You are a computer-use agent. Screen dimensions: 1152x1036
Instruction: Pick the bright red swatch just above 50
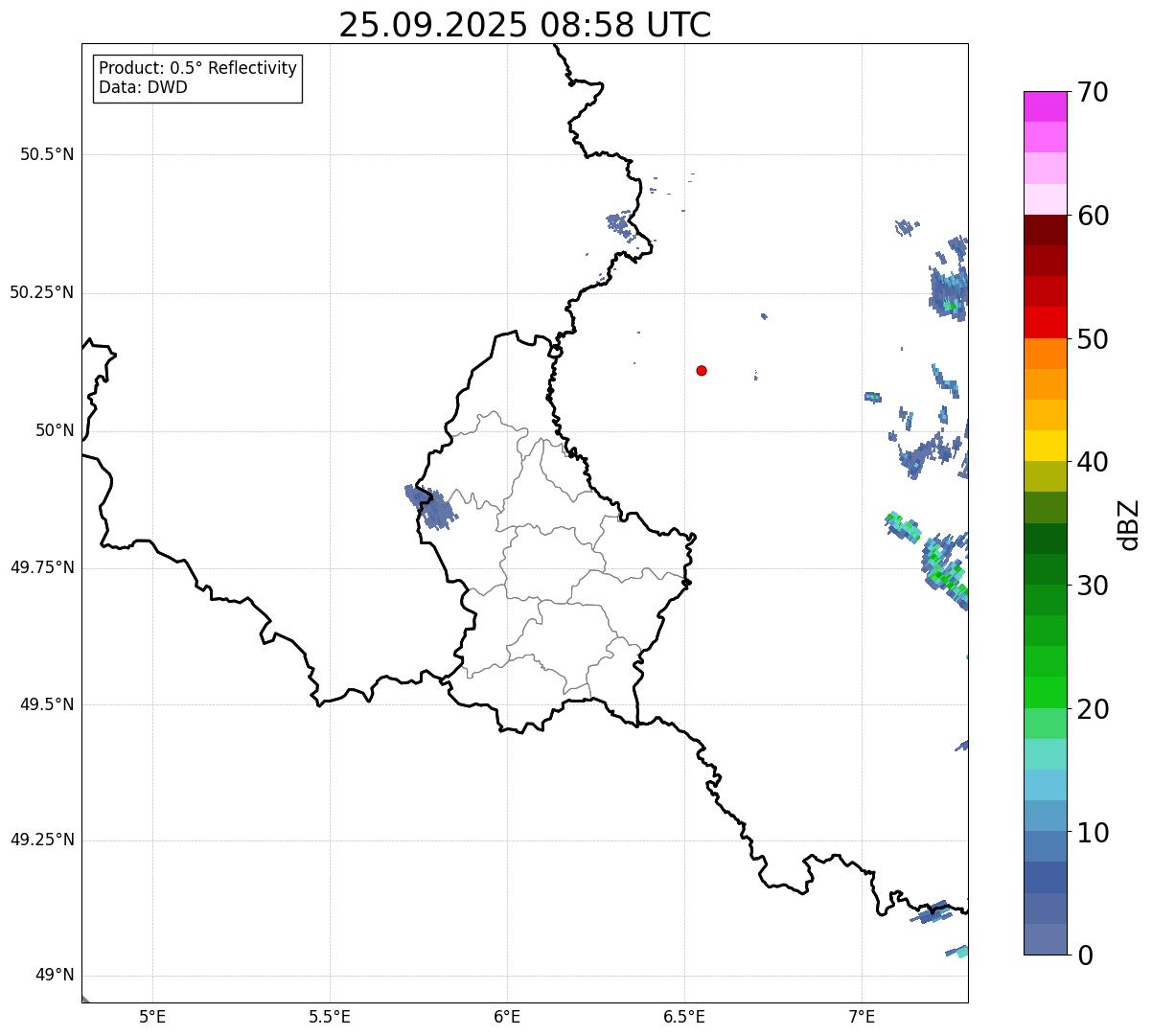pos(1046,323)
